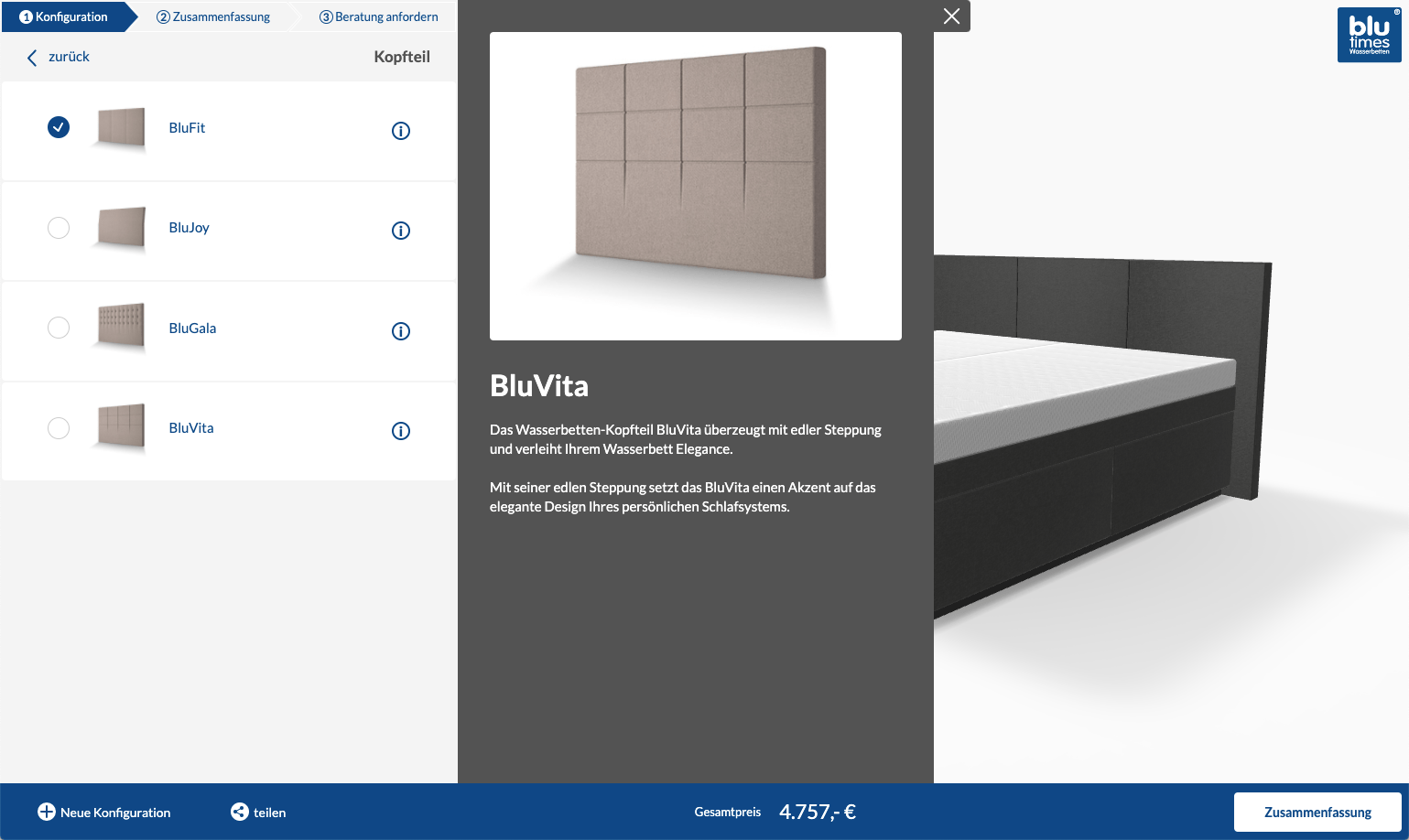
Task: Select the BluJoy radio button
Action: click(x=59, y=228)
